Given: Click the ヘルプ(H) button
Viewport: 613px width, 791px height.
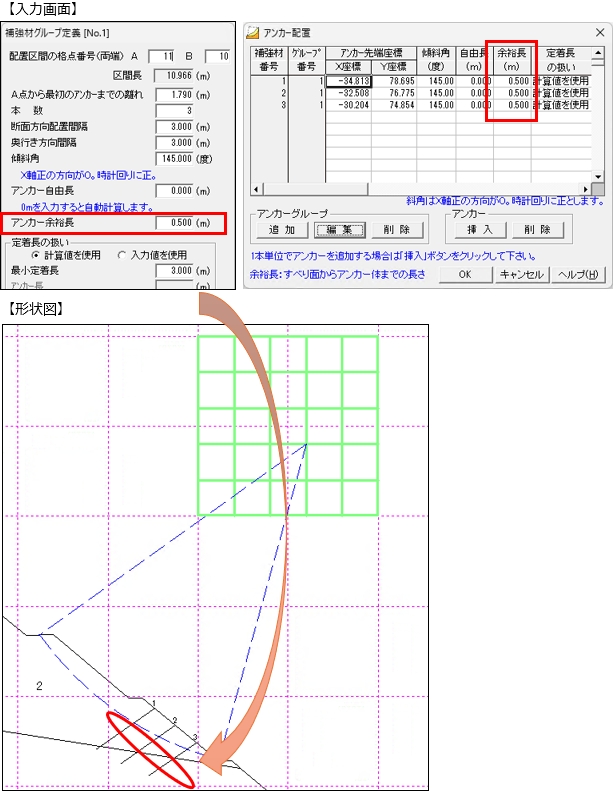Looking at the screenshot, I should 578,274.
